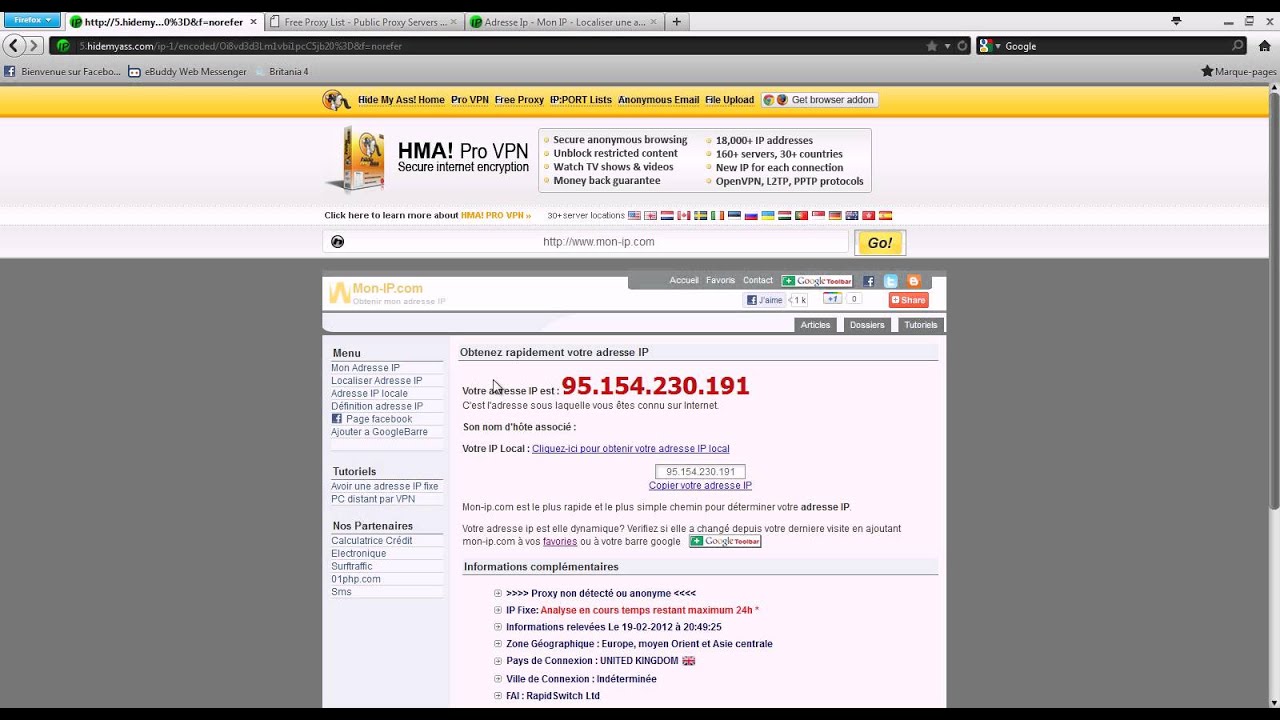Open the Contact link in Mon-IP header
The image size is (1280, 720).
click(x=758, y=281)
